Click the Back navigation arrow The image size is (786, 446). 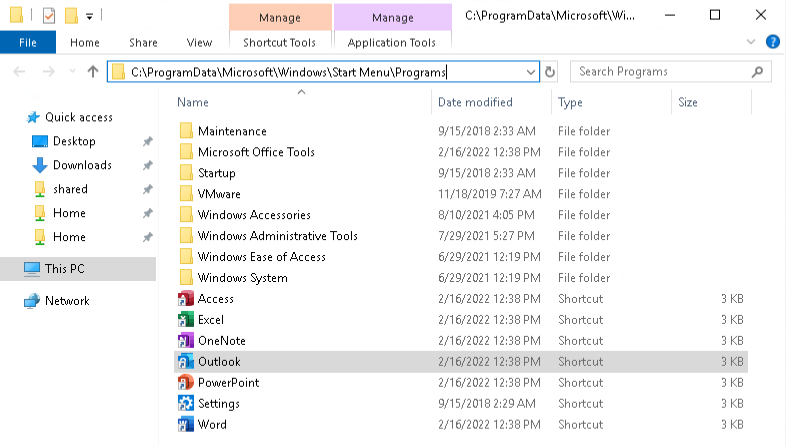tap(19, 72)
